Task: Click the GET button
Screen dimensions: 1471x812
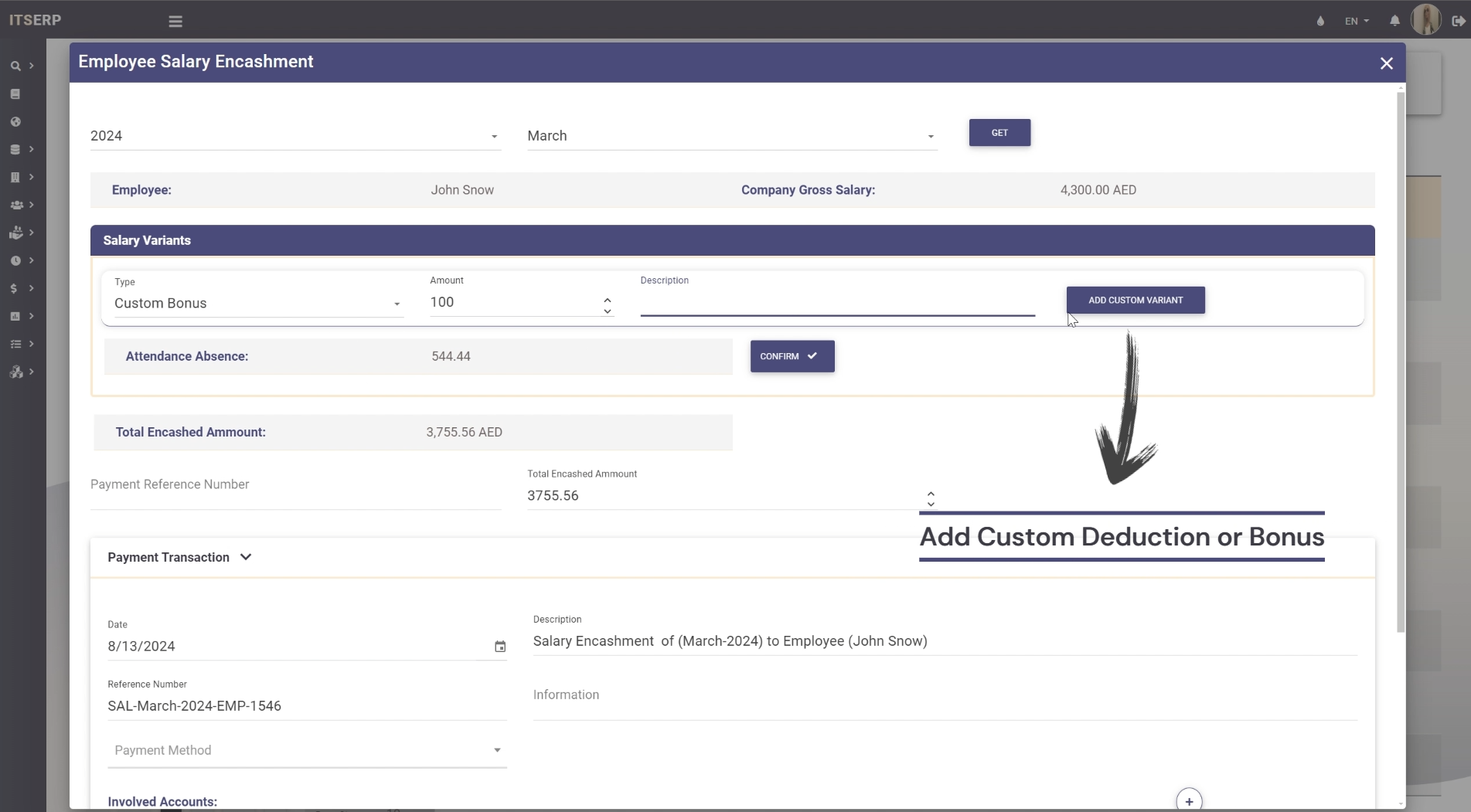Action: pos(999,133)
